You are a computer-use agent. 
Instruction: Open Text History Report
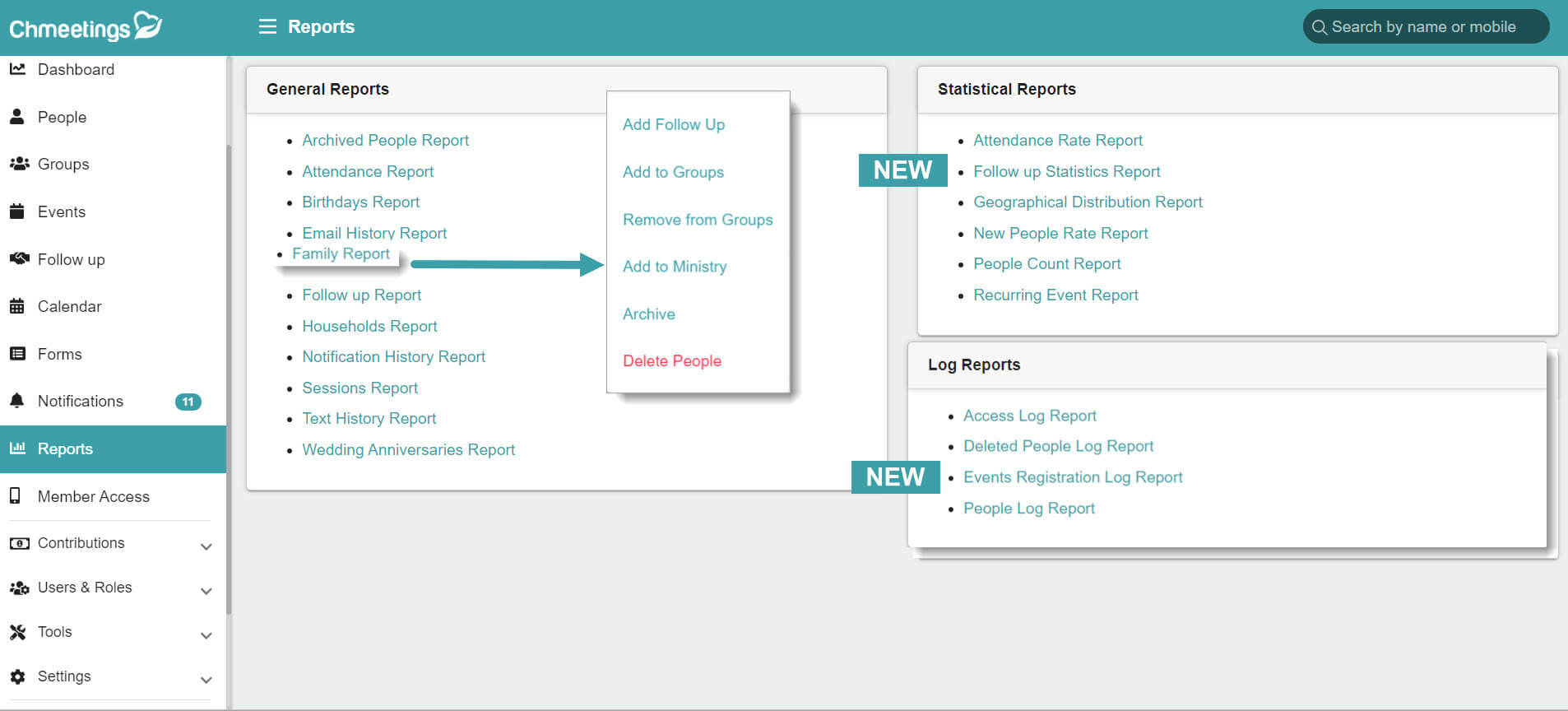(369, 418)
